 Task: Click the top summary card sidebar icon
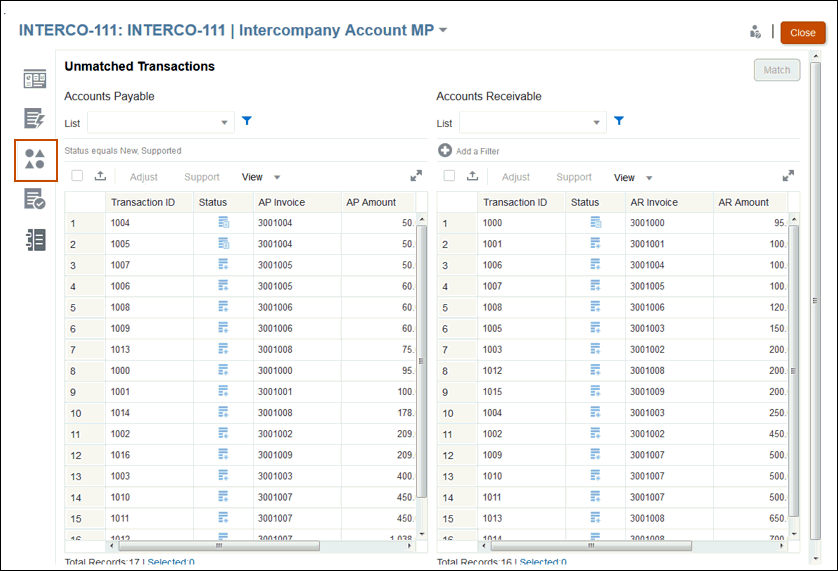[x=35, y=80]
